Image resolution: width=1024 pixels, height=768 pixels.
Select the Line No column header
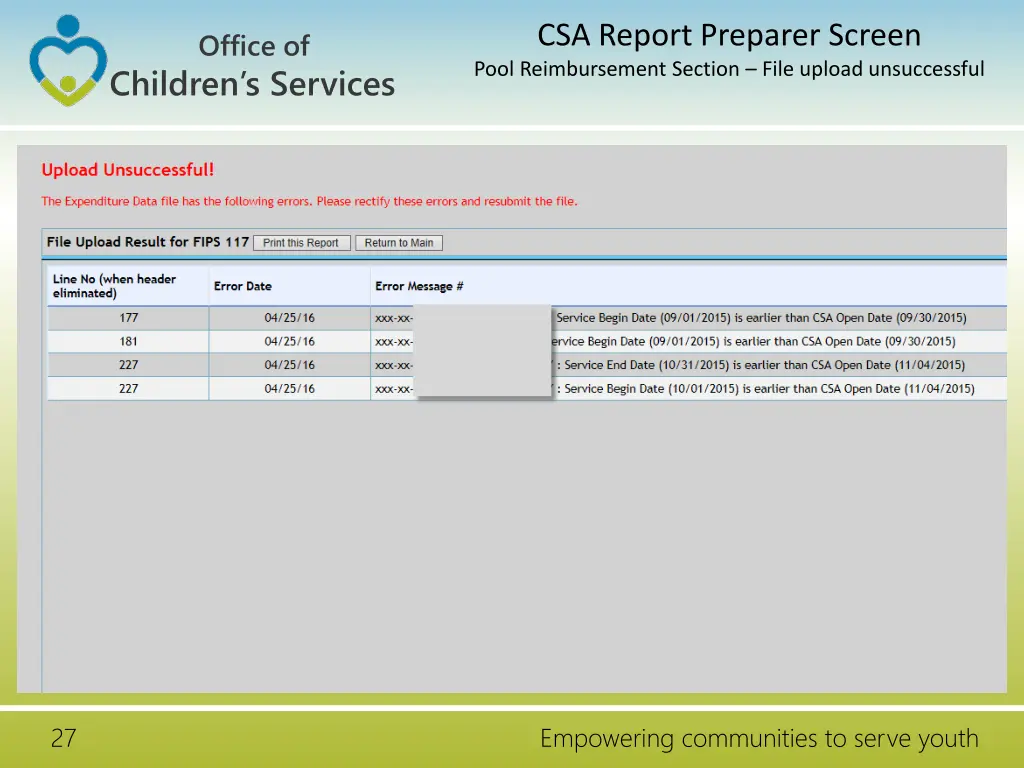pos(114,286)
